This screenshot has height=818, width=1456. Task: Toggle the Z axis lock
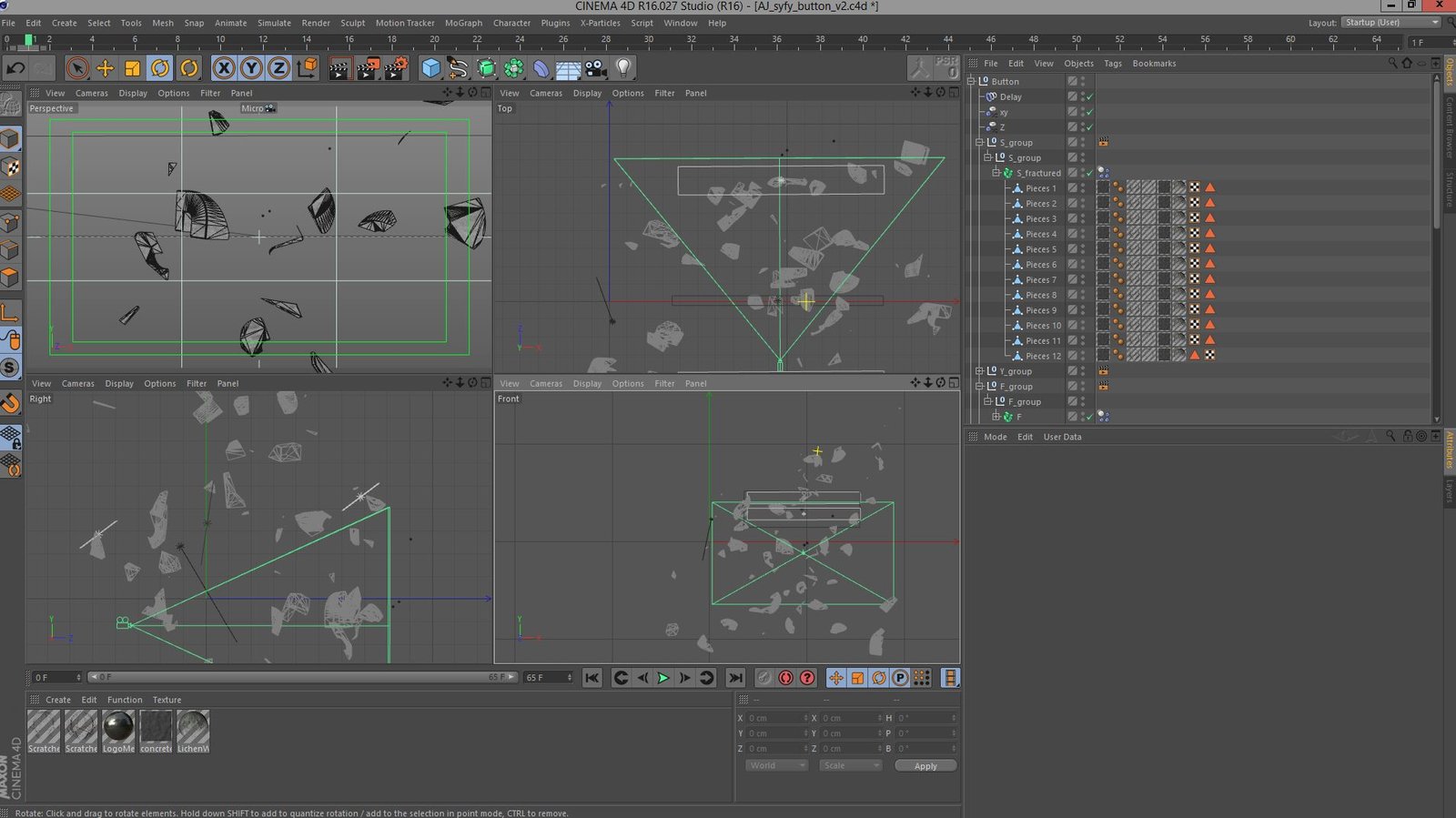(x=278, y=68)
